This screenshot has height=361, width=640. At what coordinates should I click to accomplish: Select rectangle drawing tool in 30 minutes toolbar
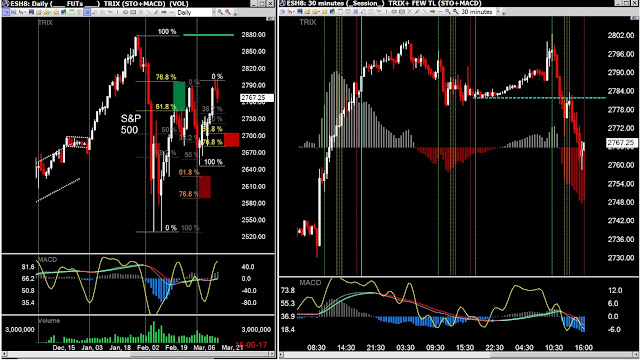tap(402, 11)
